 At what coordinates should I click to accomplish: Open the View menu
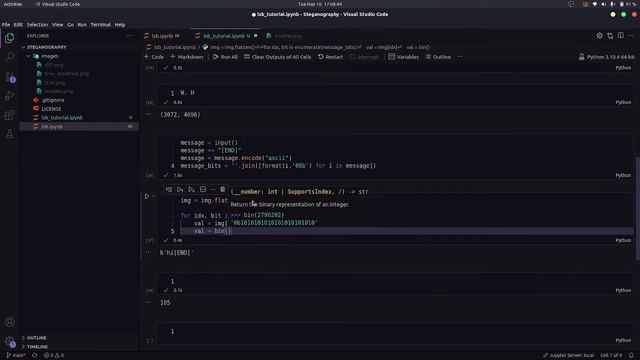(57, 24)
